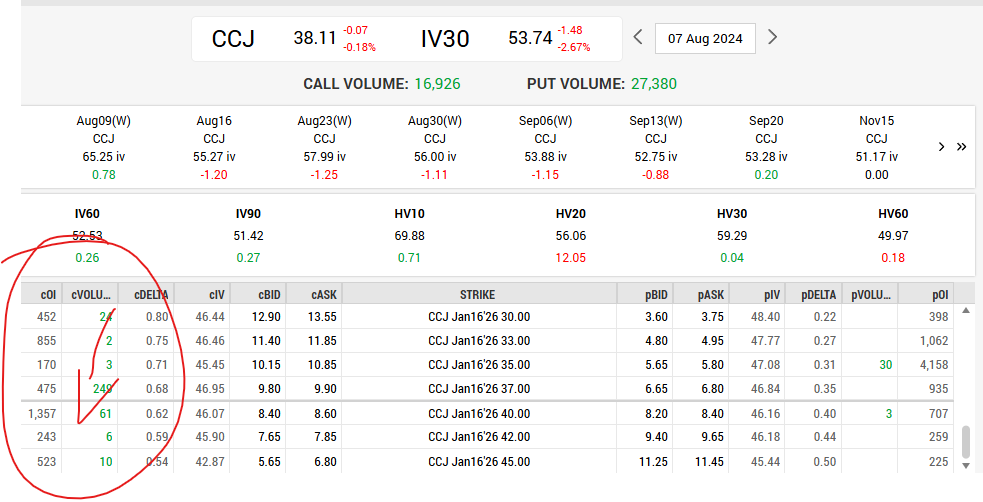Screen dimensions: 983x502
Task: Select the Sep20 expiration
Action: (766, 147)
